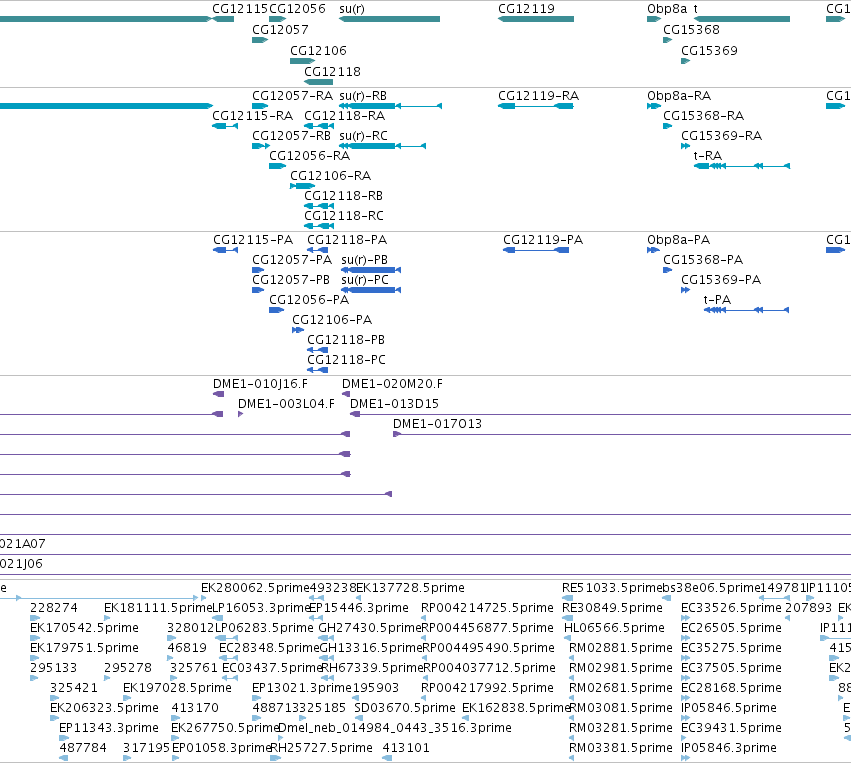Screen dimensions: 851x763
Task: Open the CG15368 gene label
Action: pos(691,29)
